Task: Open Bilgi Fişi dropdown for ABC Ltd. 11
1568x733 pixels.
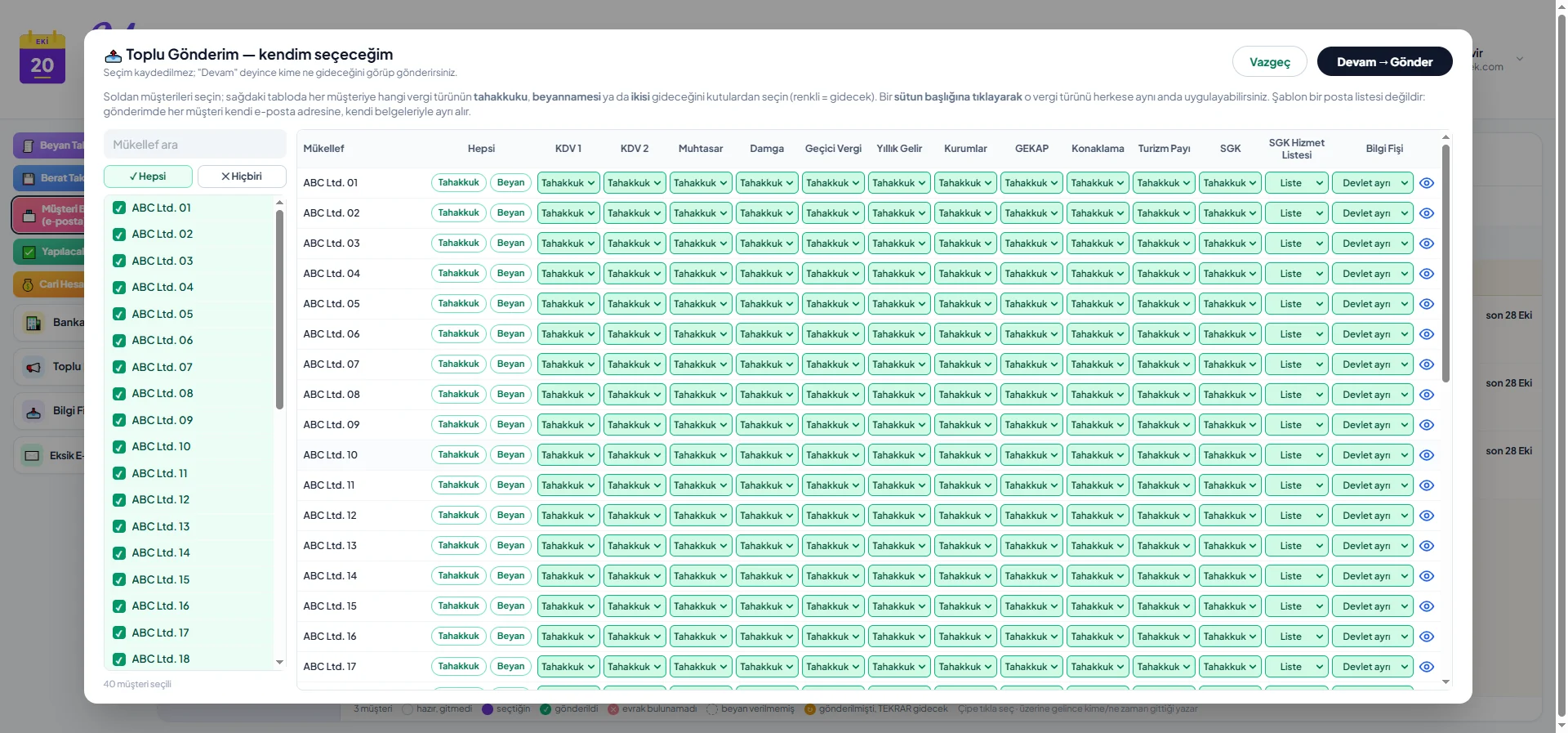Action: click(x=1372, y=485)
